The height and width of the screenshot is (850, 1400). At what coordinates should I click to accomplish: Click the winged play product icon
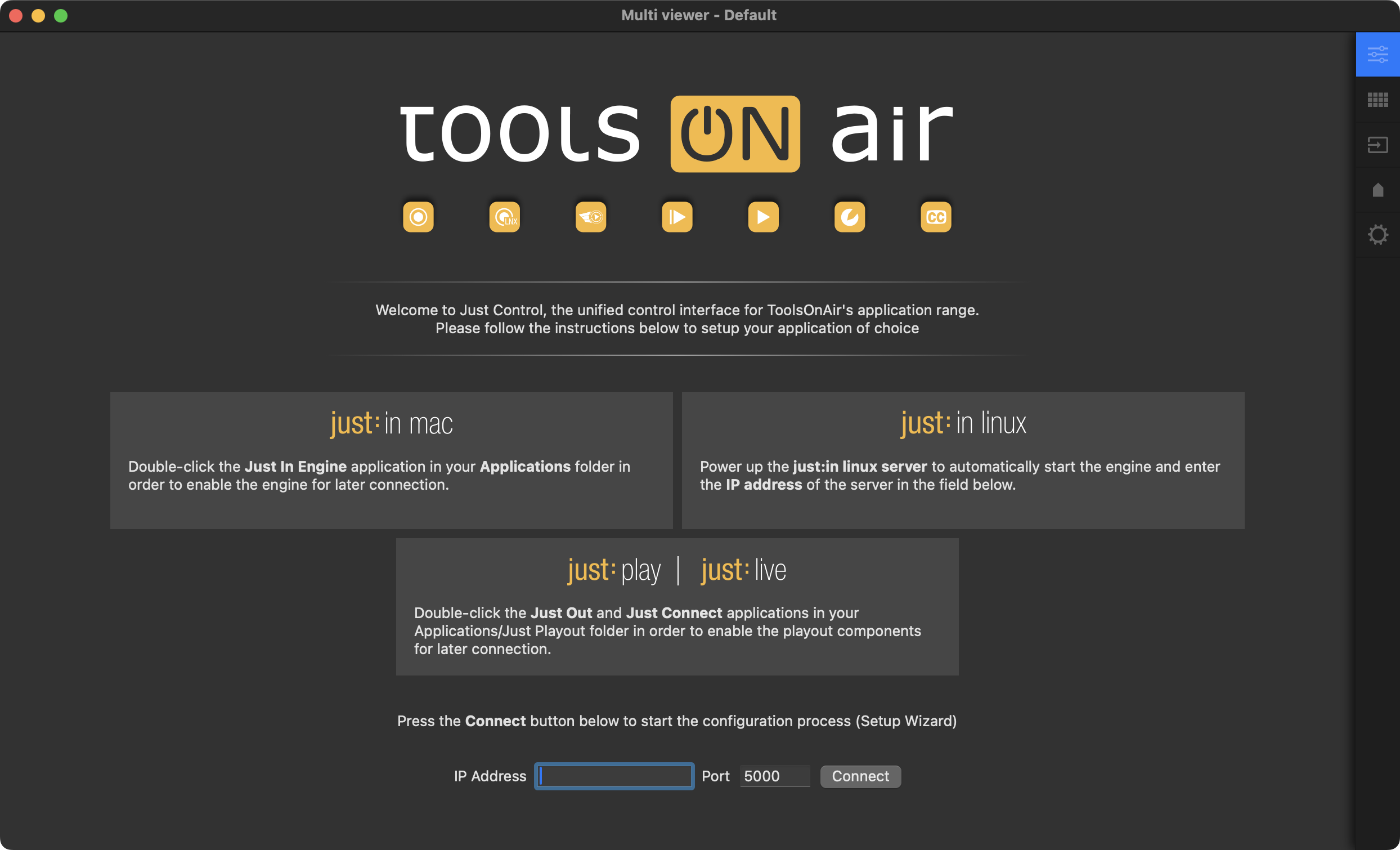(x=591, y=217)
